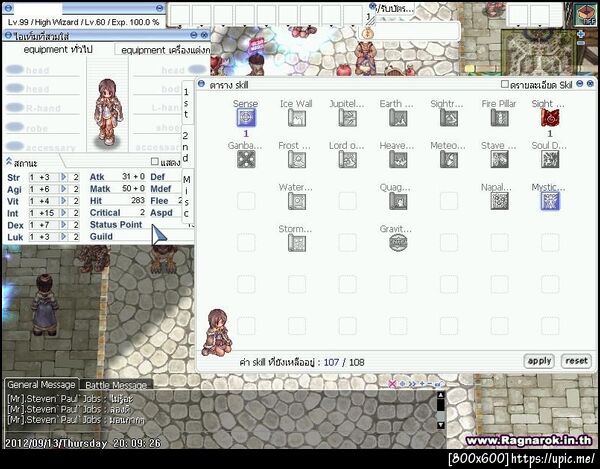Select the Meteor Storm skill icon
600x469 pixels.
click(x=449, y=159)
